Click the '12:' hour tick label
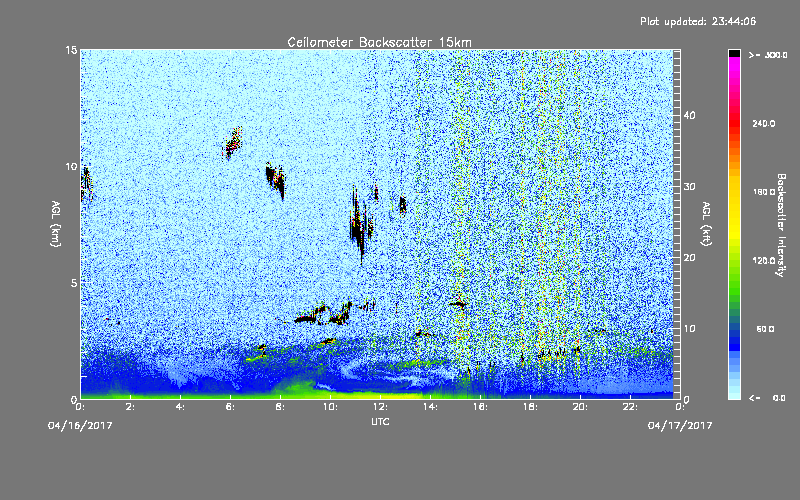This screenshot has width=800, height=500. click(380, 407)
